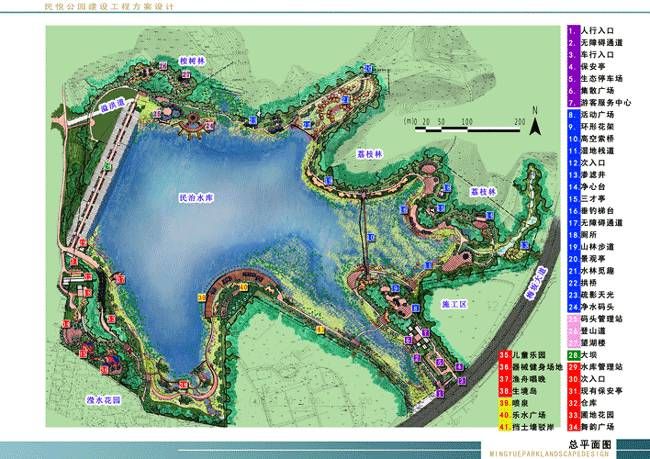Click legend entry 生态停车场

coord(595,79)
